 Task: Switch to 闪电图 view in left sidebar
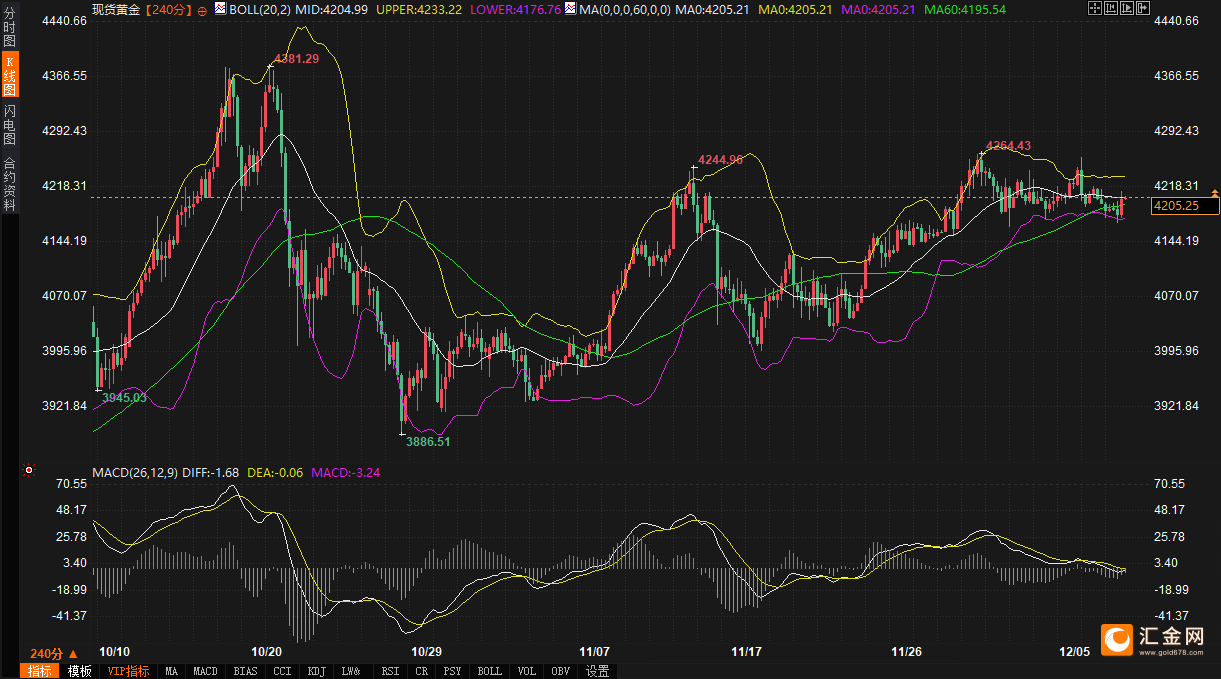click(x=10, y=123)
